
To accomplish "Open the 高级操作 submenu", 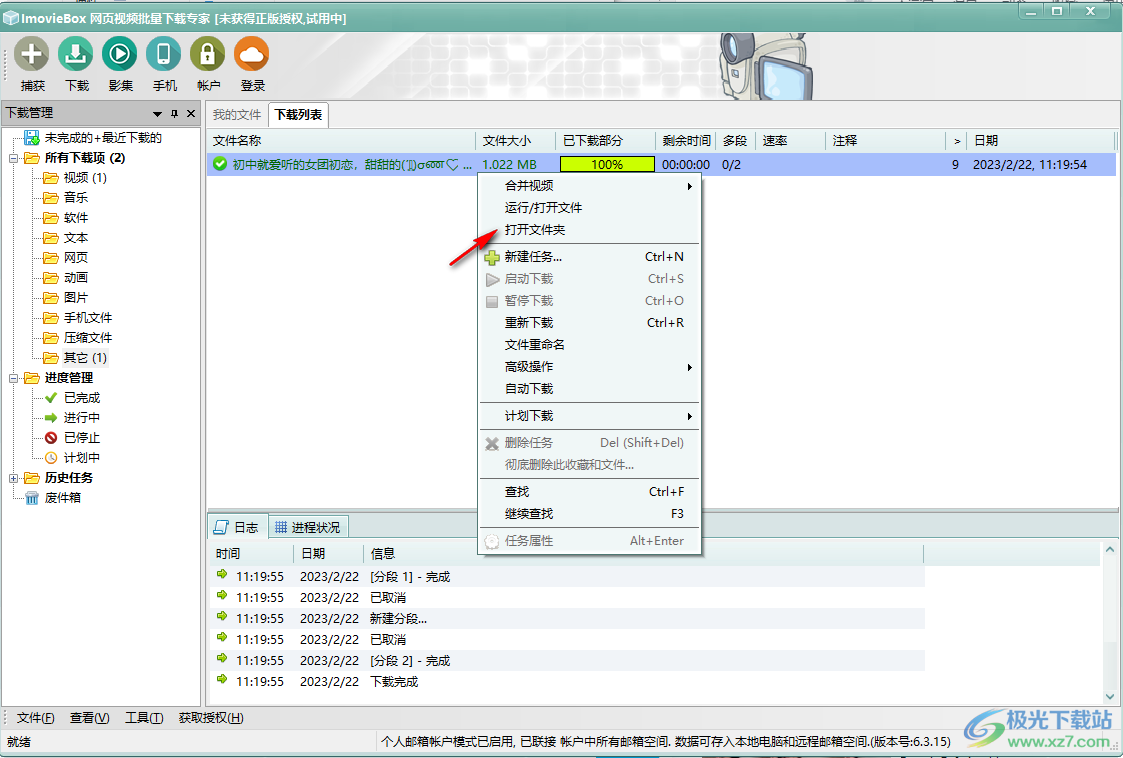I will pos(589,367).
